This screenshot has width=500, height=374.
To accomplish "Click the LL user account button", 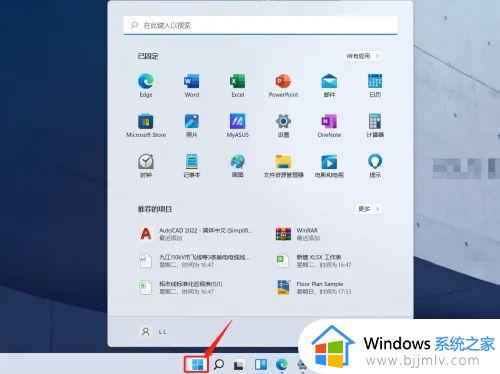I will [x=154, y=332].
